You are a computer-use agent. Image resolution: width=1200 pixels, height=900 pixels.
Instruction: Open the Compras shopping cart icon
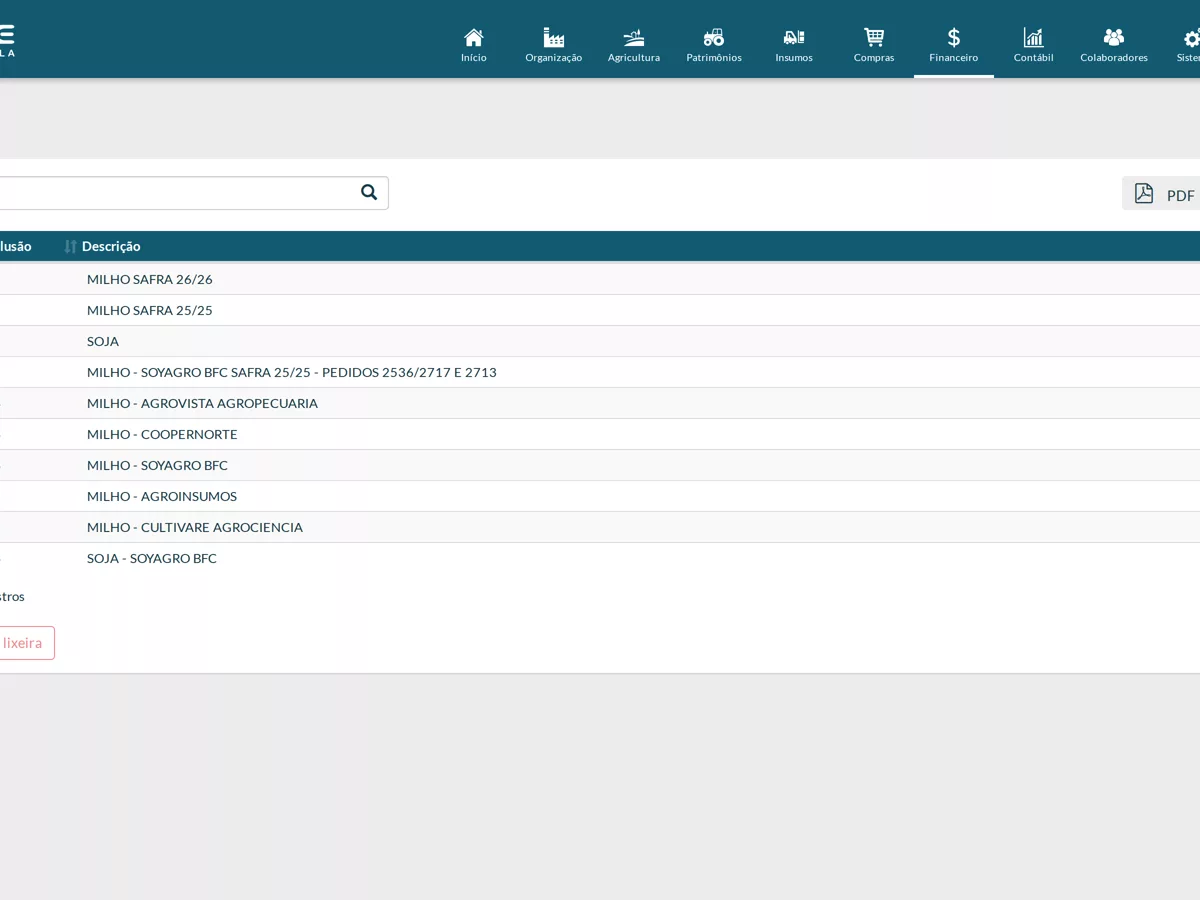click(x=874, y=37)
